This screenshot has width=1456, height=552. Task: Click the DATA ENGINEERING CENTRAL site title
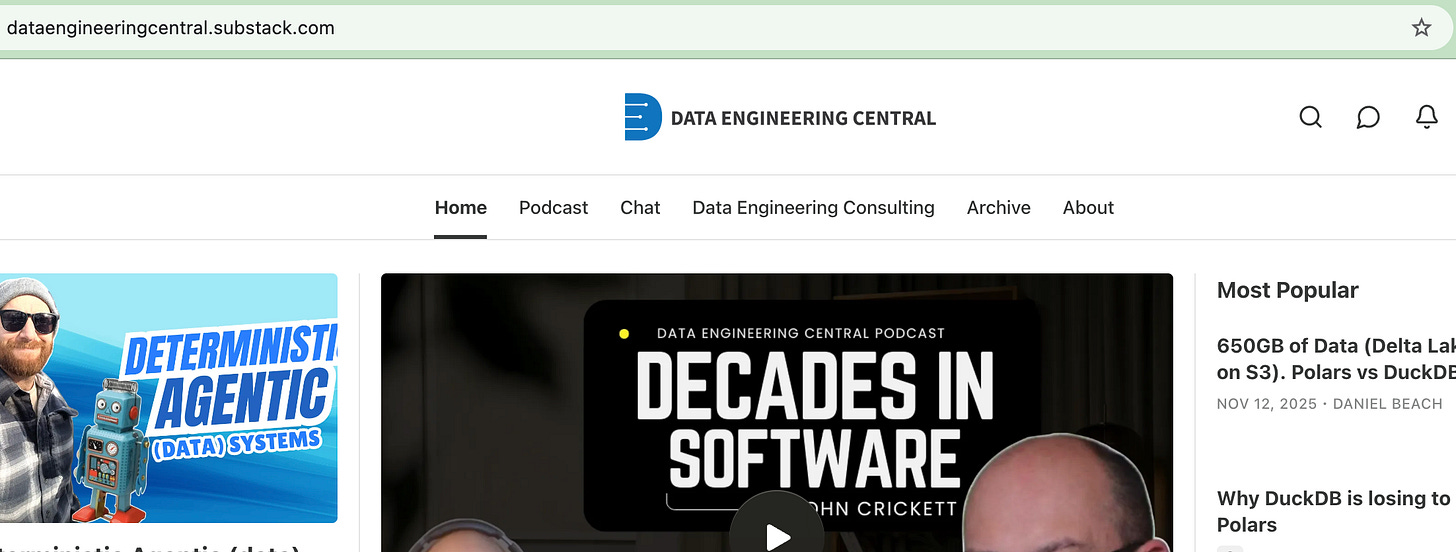(x=803, y=118)
